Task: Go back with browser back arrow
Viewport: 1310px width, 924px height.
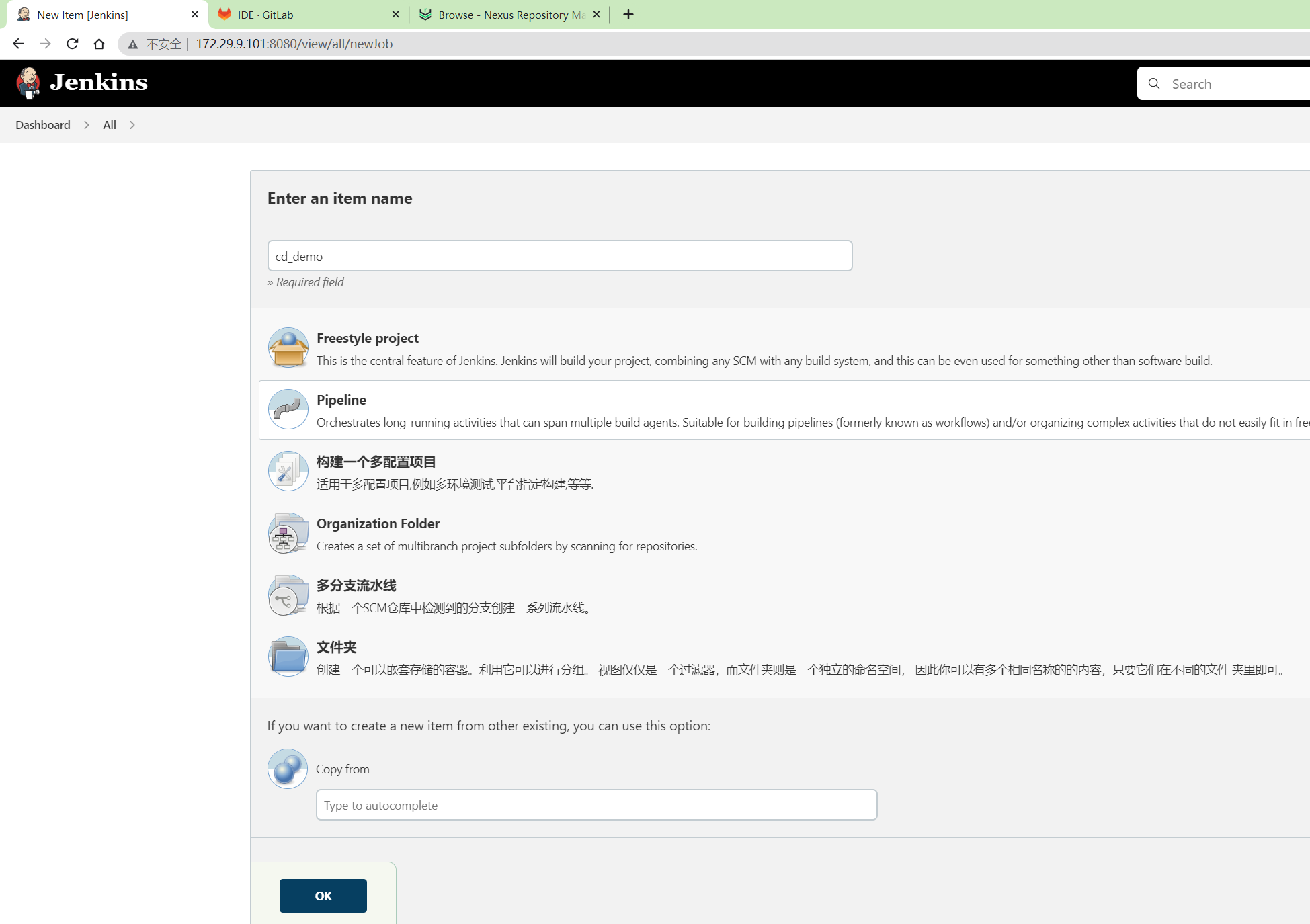Action: pyautogui.click(x=18, y=44)
